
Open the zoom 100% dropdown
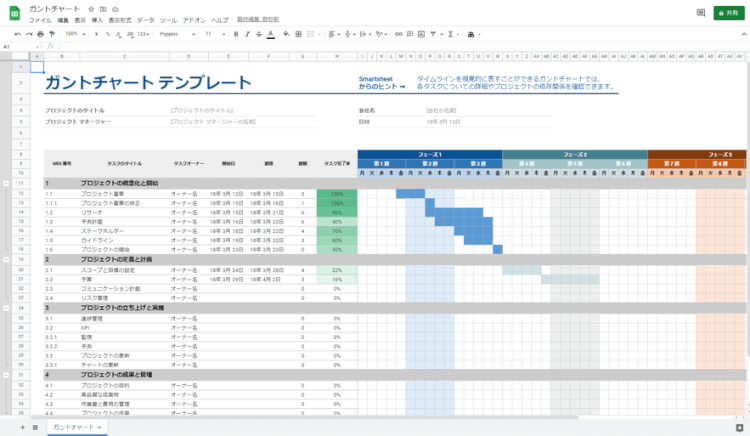pyautogui.click(x=75, y=33)
